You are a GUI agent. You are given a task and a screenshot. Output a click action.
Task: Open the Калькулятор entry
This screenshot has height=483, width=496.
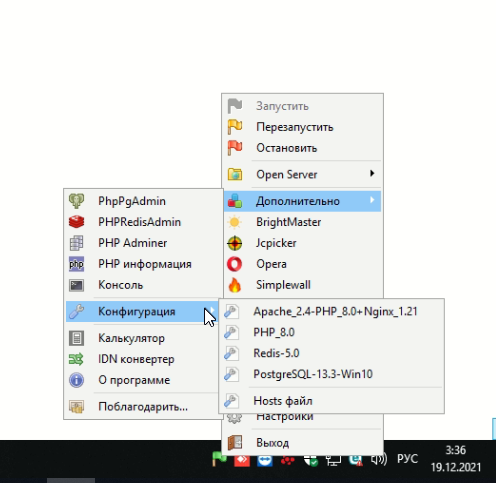(x=143, y=338)
